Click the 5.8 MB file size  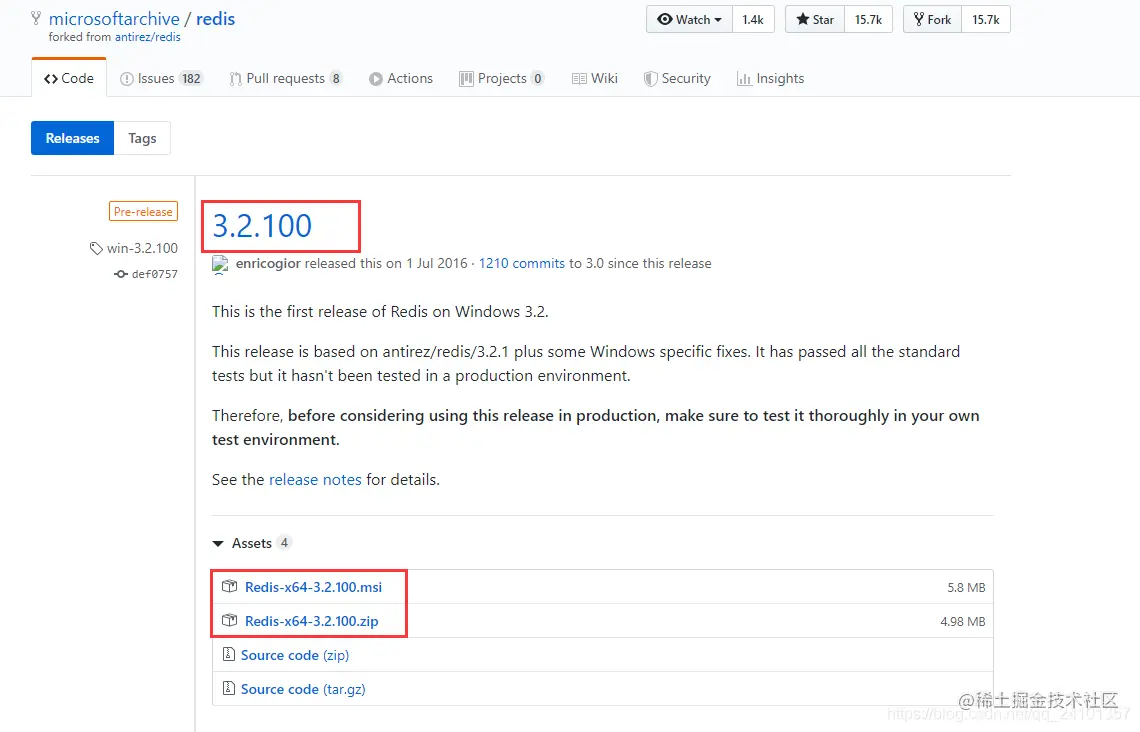966,587
